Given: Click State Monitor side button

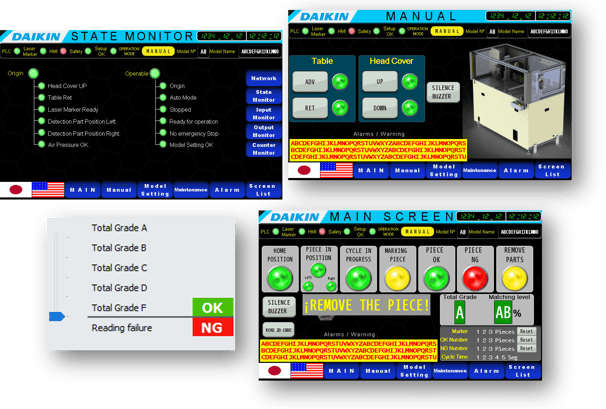Looking at the screenshot, I should point(264,96).
